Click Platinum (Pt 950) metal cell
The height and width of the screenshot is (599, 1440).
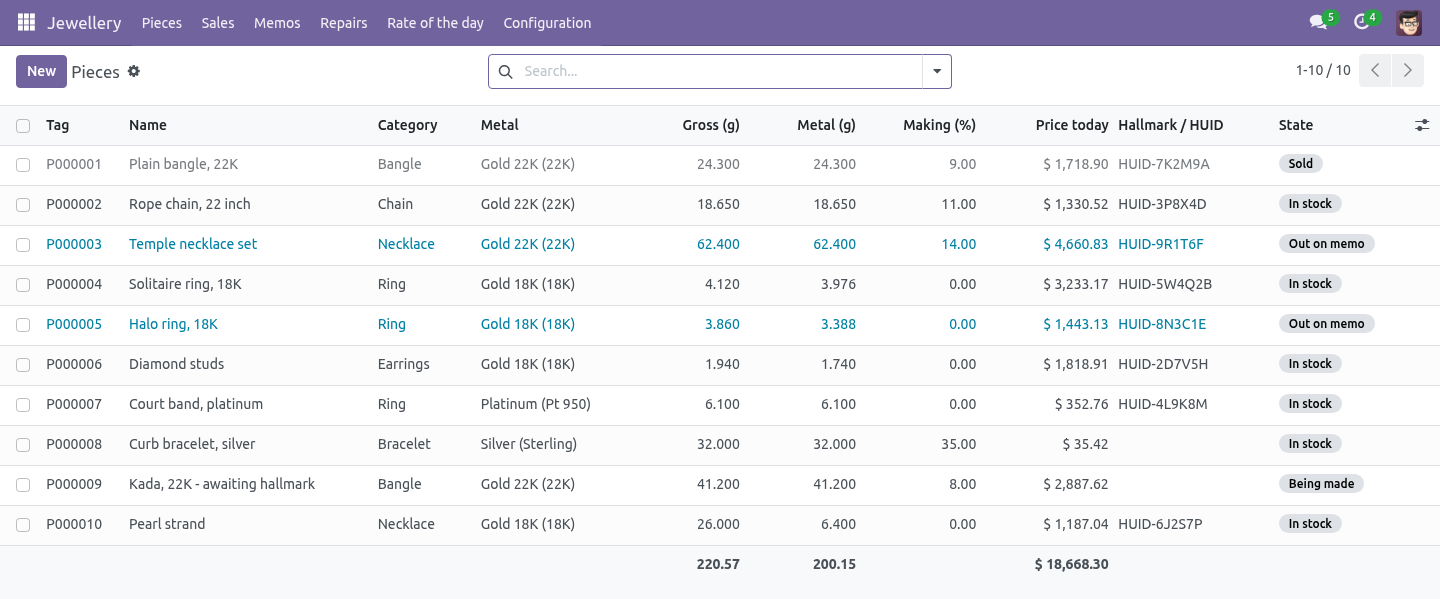click(x=536, y=404)
